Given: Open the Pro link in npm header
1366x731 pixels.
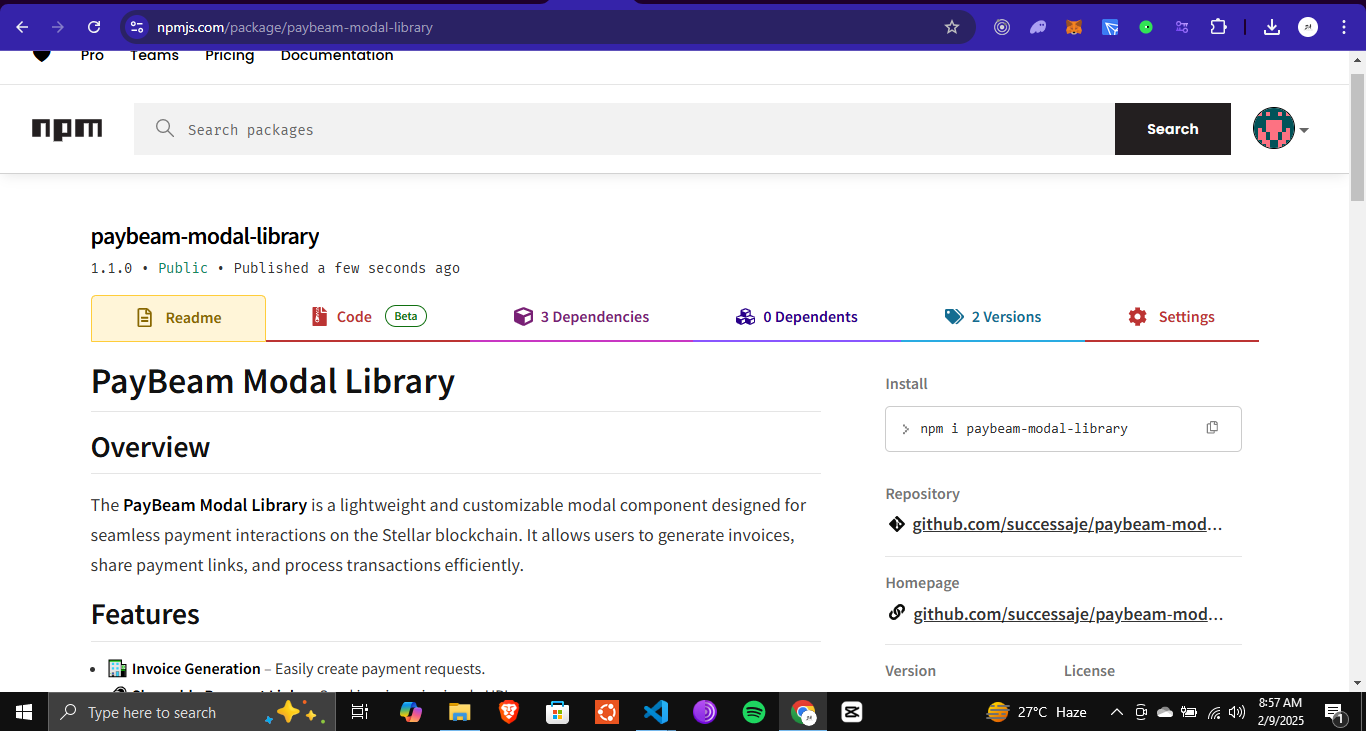Looking at the screenshot, I should point(92,56).
